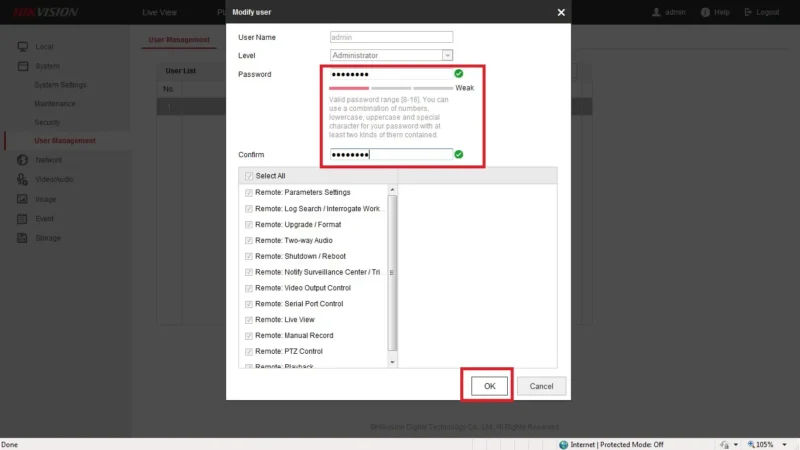Click the Hikvision logo
800x450 pixels.
tap(45, 12)
